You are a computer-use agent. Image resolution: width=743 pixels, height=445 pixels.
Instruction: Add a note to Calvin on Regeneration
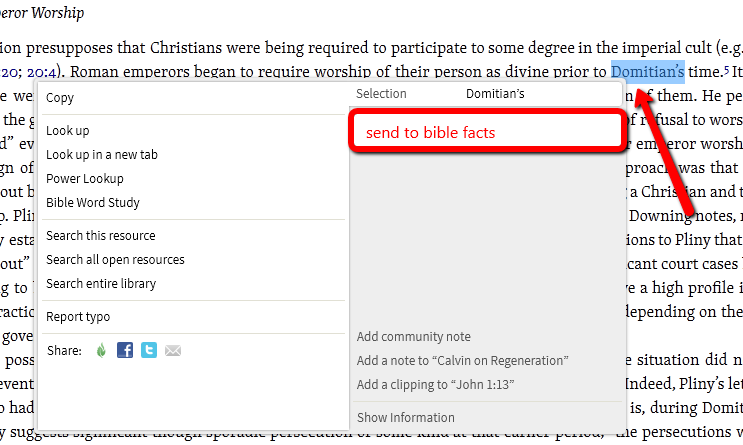pyautogui.click(x=462, y=360)
